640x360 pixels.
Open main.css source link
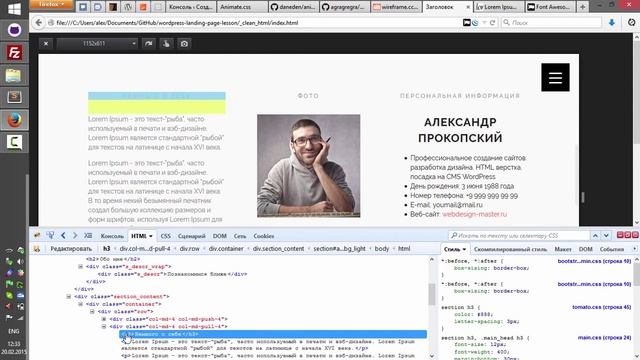(604, 338)
